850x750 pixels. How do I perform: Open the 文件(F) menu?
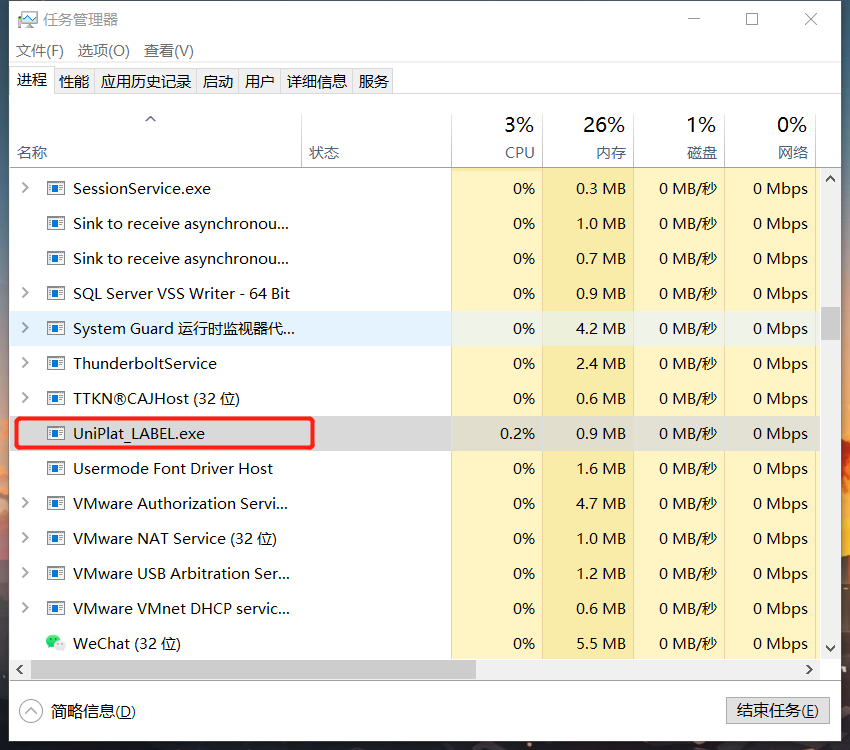(x=40, y=51)
